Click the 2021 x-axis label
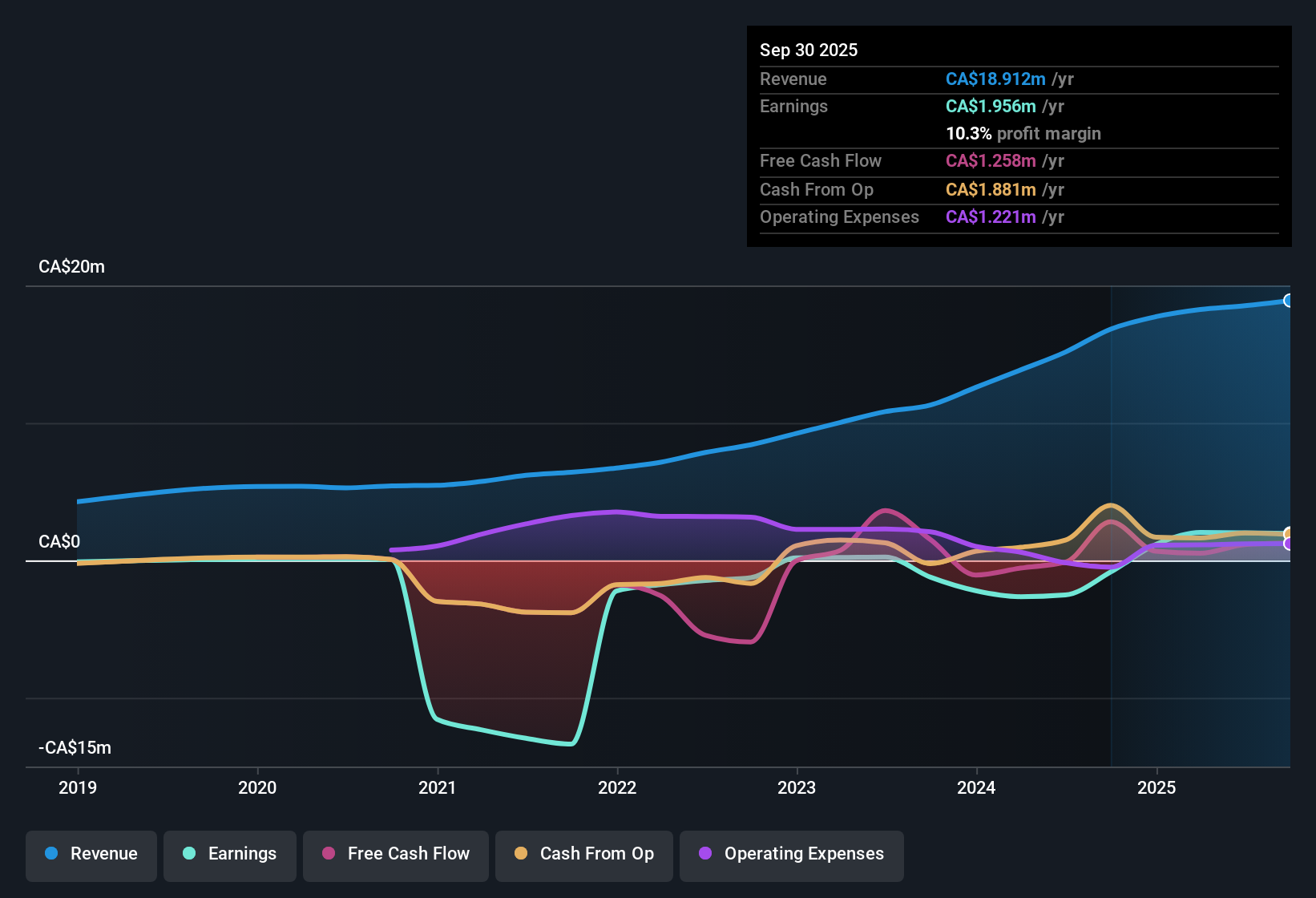1316x898 pixels. click(x=438, y=787)
